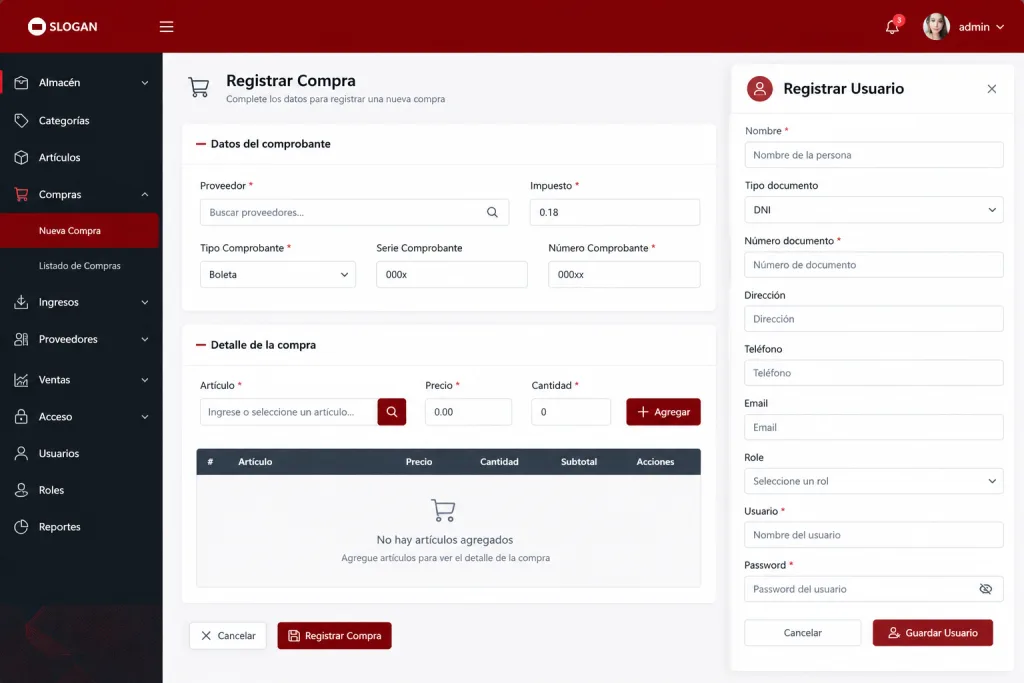1024x683 pixels.
Task: Expand the Ingresos menu chevron
Action: point(145,302)
